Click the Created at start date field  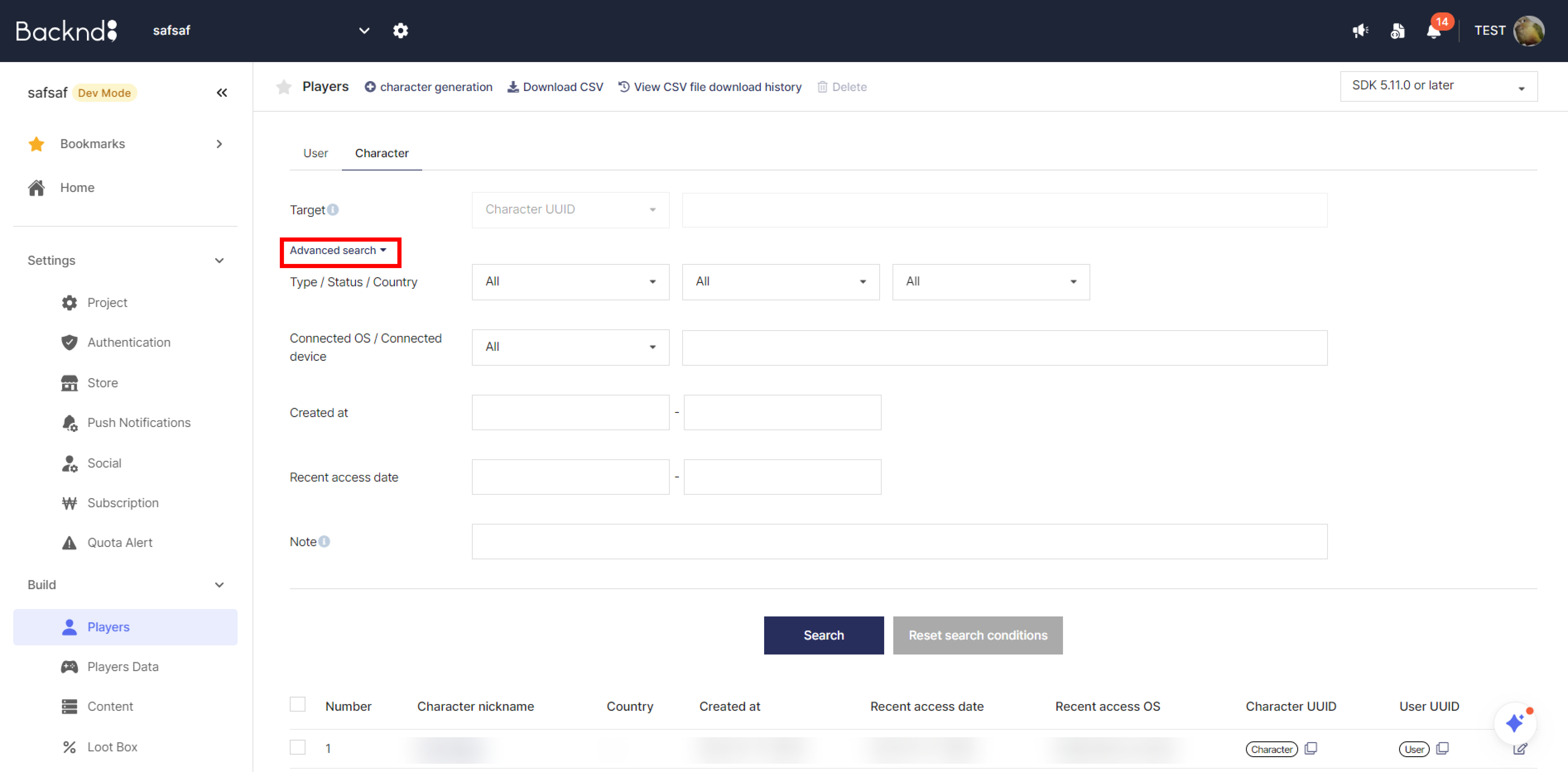(x=570, y=412)
